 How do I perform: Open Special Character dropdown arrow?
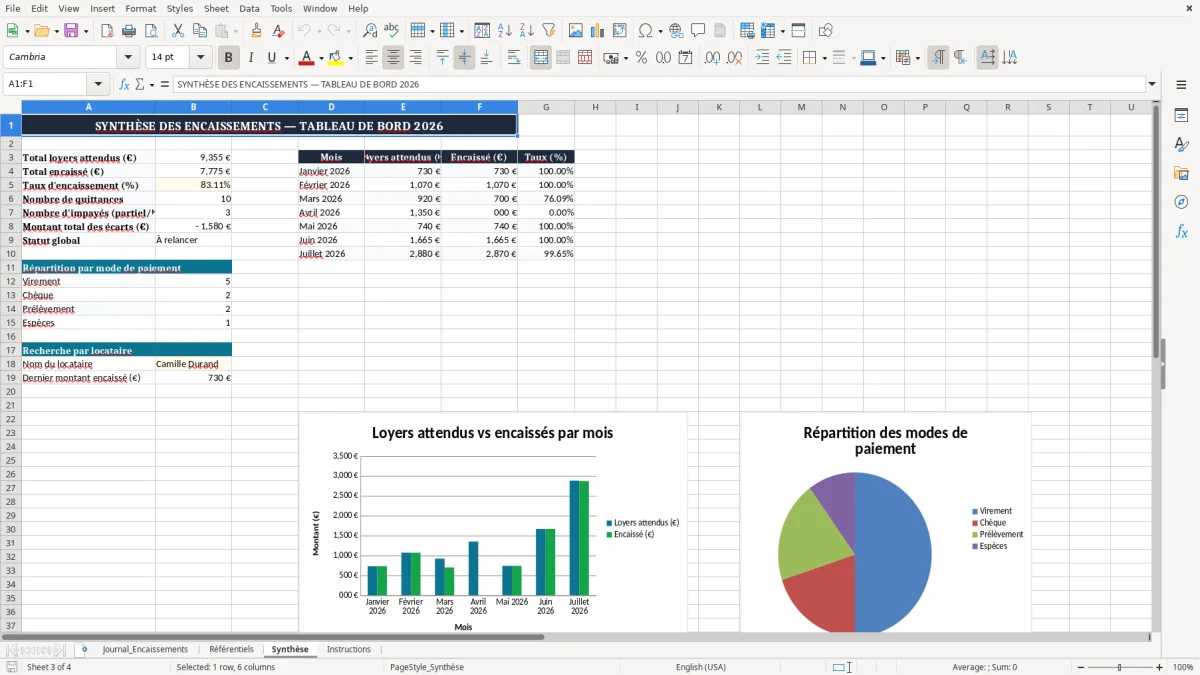click(660, 32)
